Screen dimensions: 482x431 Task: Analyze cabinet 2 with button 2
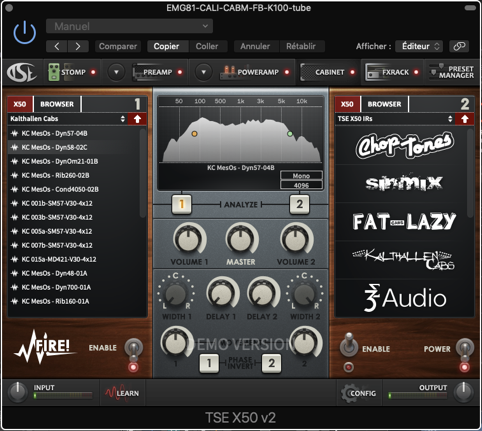(299, 204)
